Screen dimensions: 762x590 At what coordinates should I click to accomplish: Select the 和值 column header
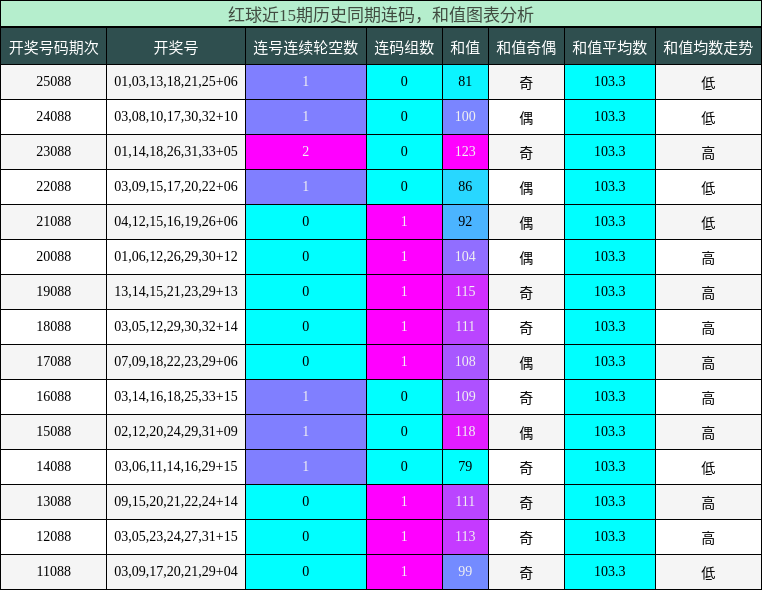465,47
